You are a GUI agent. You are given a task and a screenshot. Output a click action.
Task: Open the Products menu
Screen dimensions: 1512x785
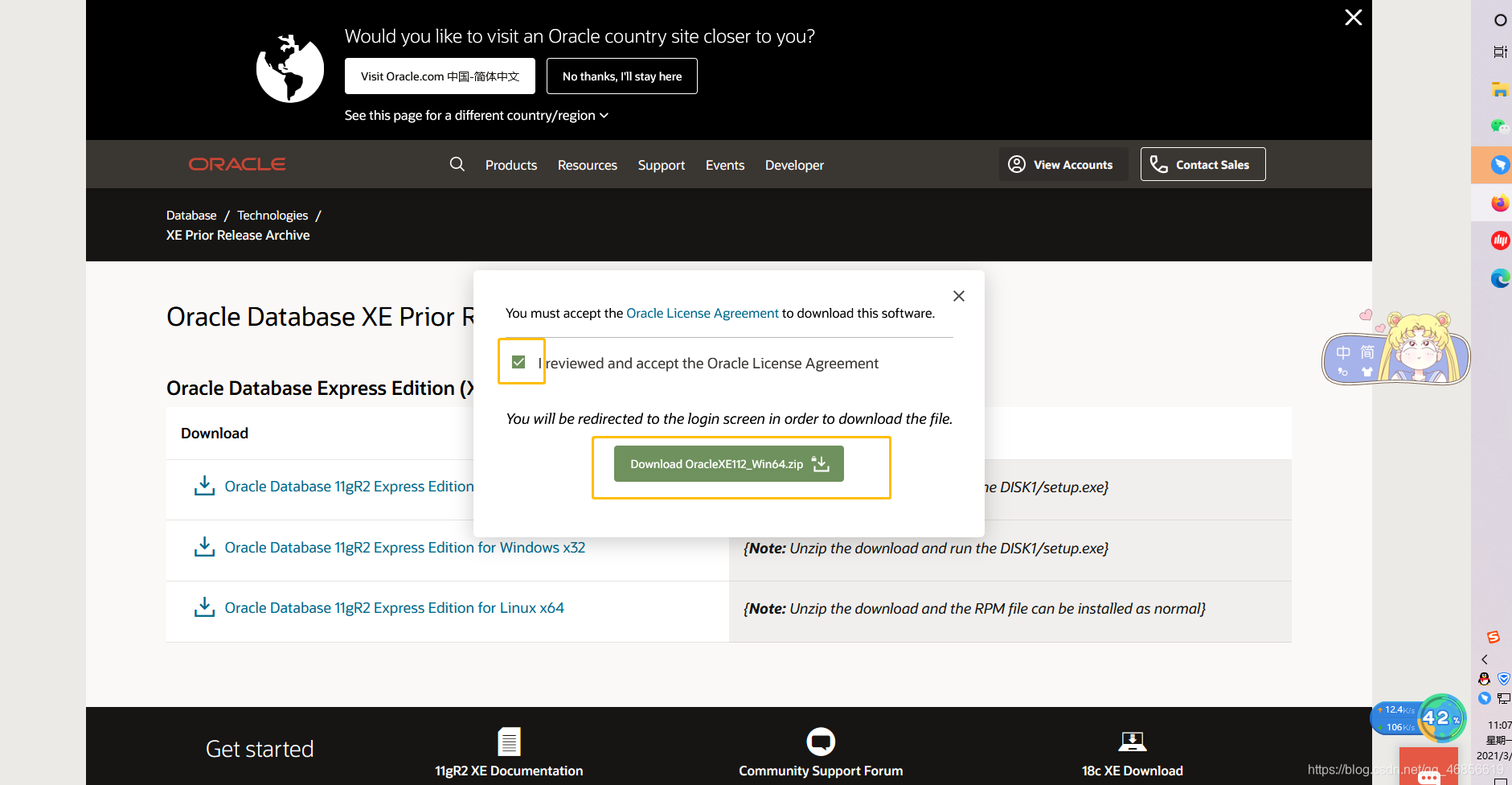[511, 165]
